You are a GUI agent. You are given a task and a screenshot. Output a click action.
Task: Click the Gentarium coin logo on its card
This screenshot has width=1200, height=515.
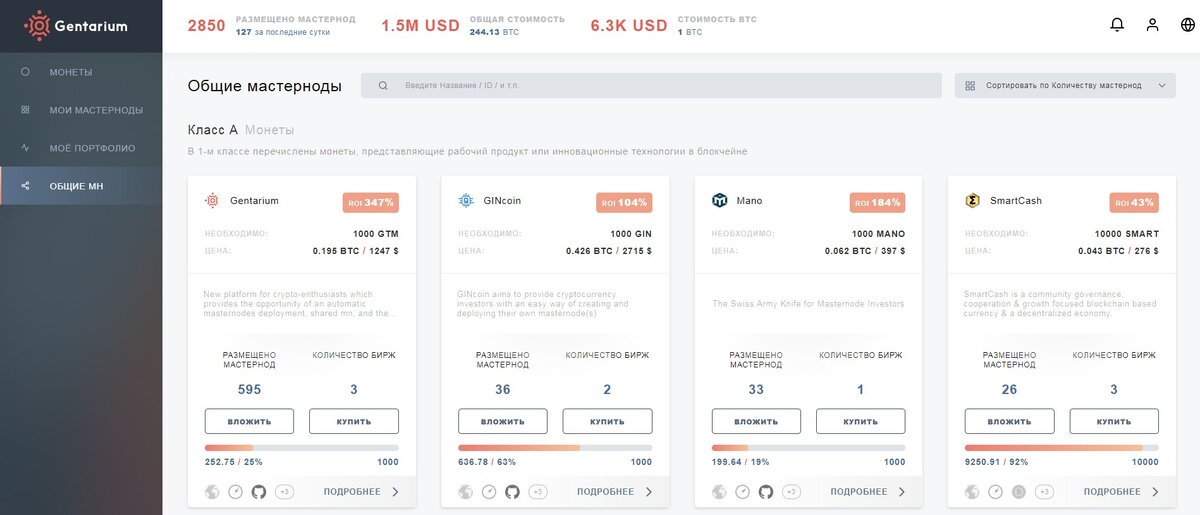coord(212,201)
